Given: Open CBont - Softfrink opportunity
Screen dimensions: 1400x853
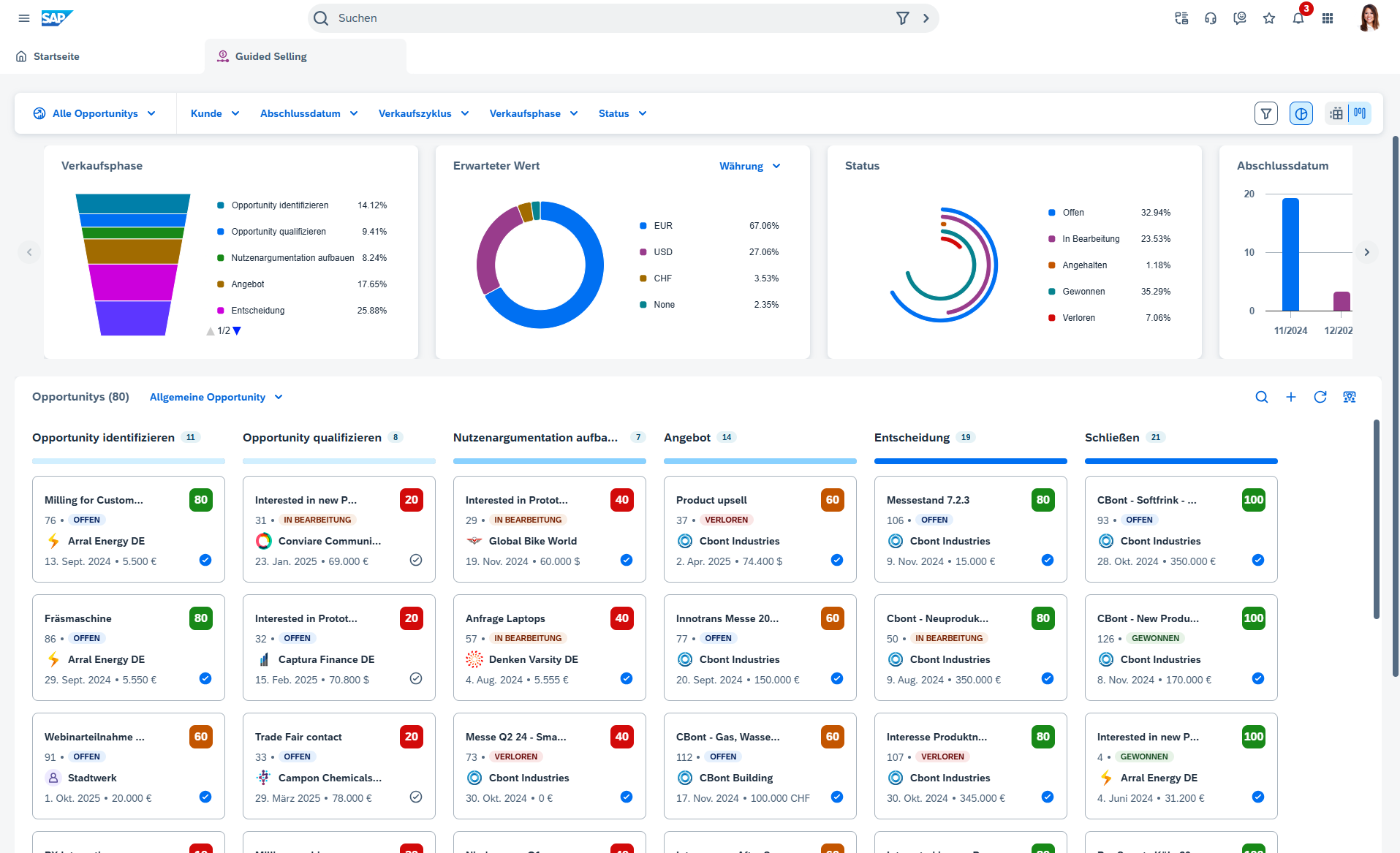Looking at the screenshot, I should pos(1147,500).
